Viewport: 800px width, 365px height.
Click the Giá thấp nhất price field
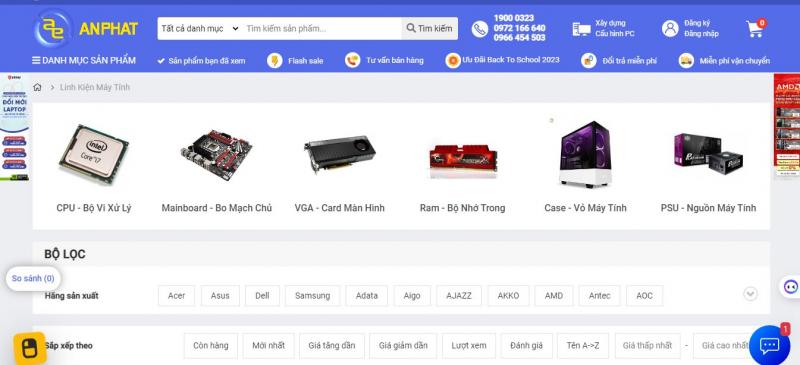pos(647,346)
